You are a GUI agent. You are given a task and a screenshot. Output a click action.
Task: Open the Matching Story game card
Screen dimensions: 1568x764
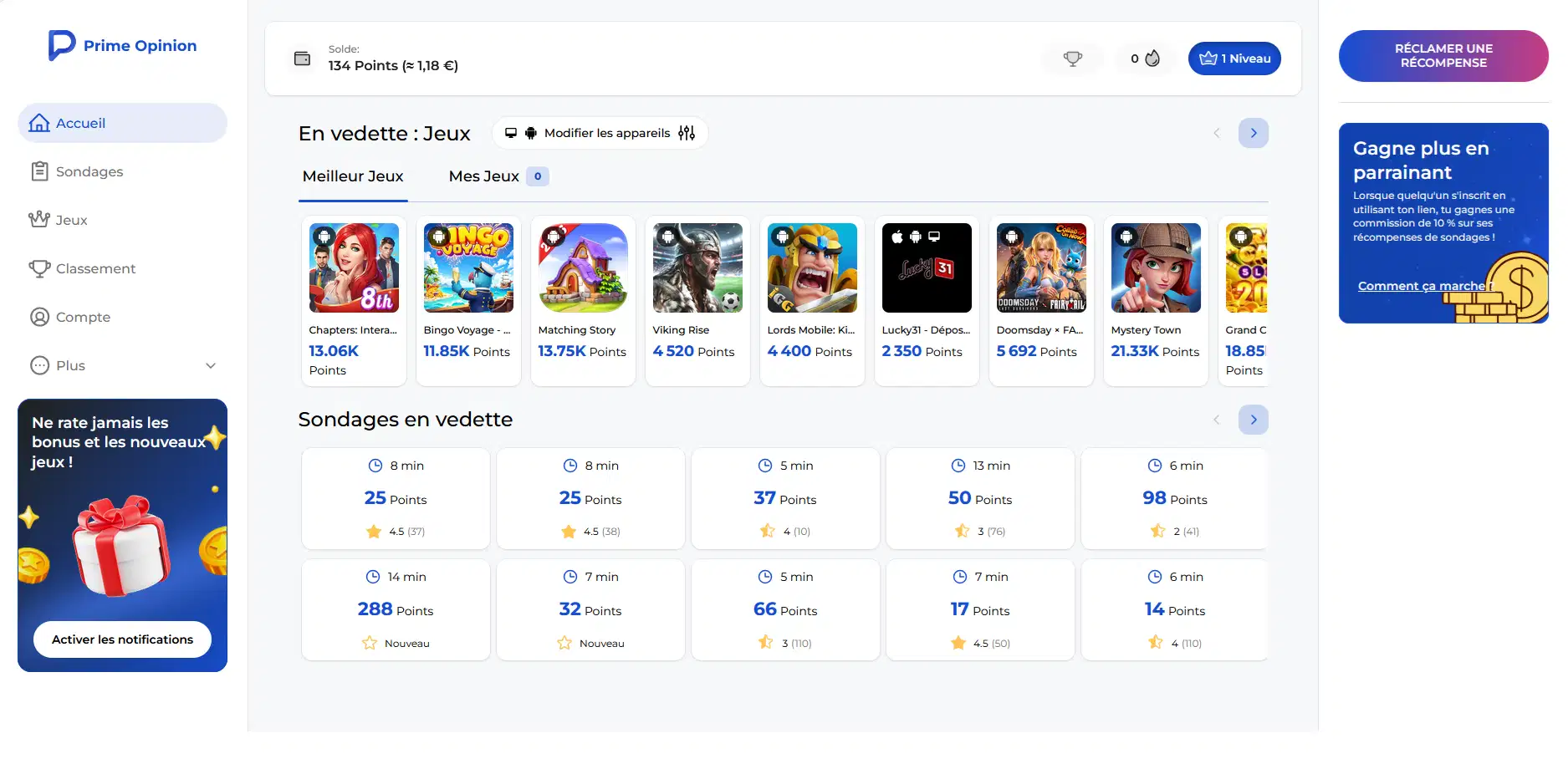tap(583, 301)
